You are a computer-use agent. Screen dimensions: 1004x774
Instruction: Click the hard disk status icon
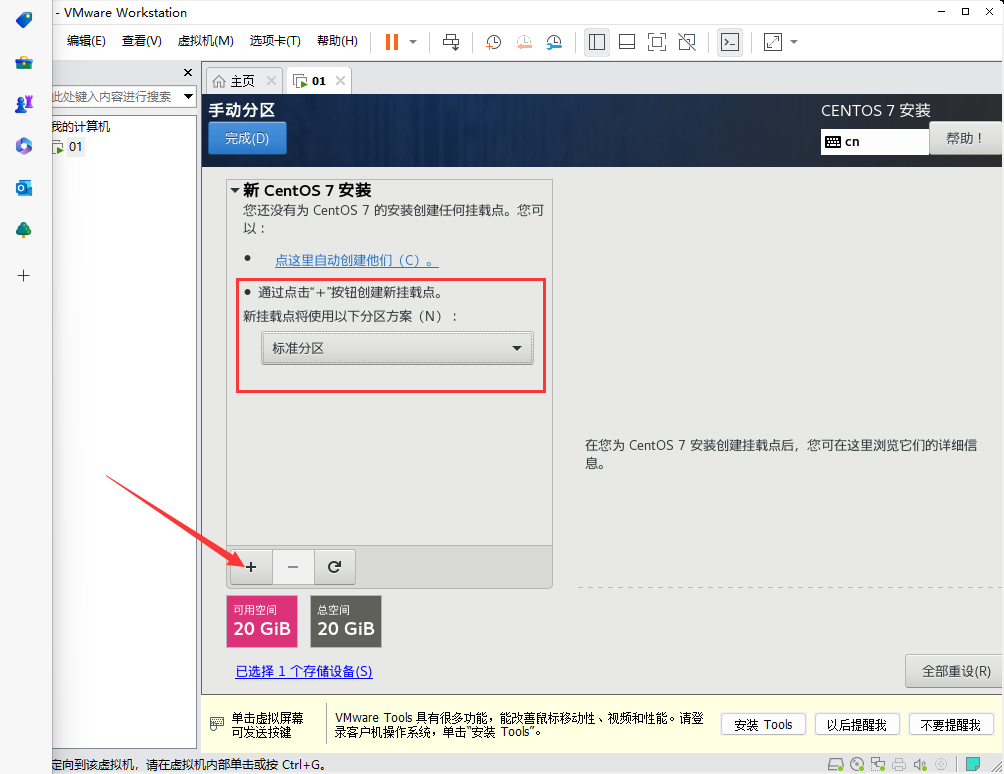(836, 764)
